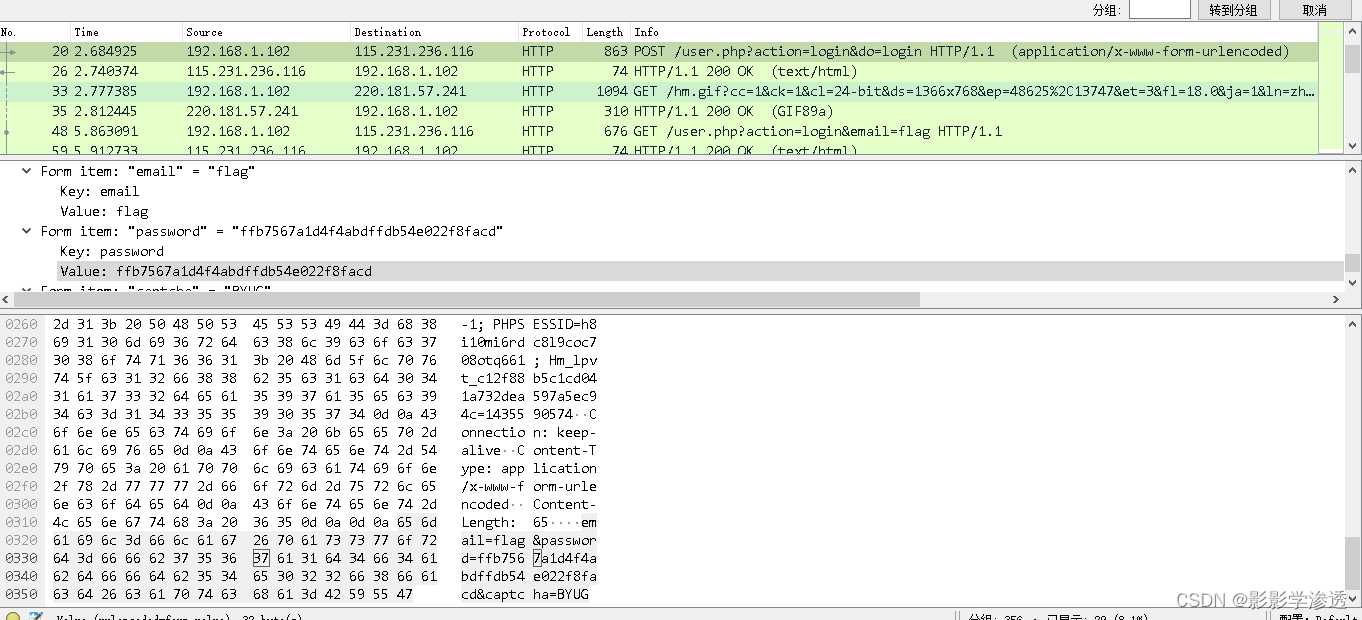The height and width of the screenshot is (620, 1362).
Task: Click the highlighted hex byte 37 at offset 0330
Action: (x=261, y=558)
